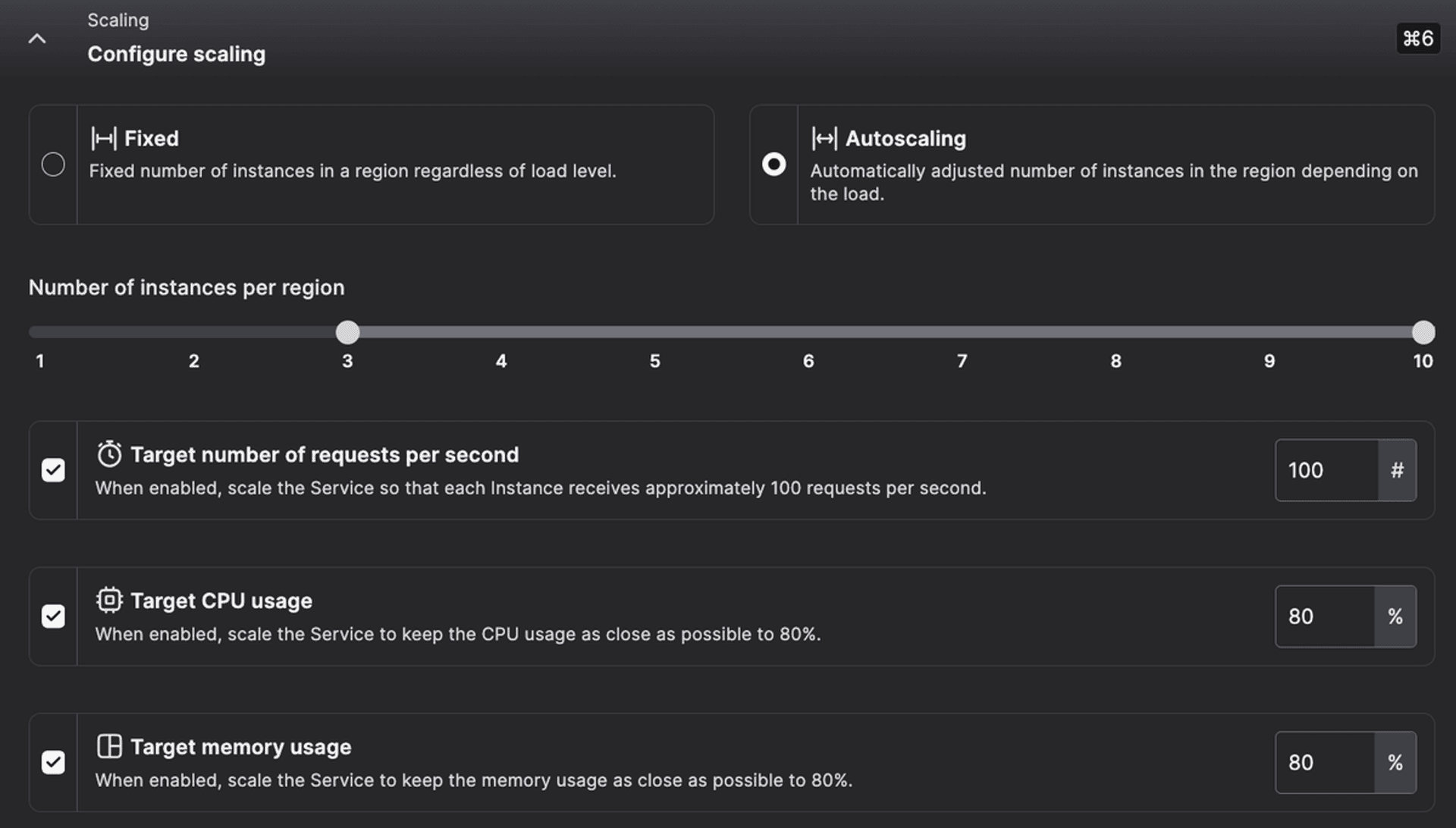Click the ⌘6 keyboard shortcut badge
The width and height of the screenshot is (1456, 828).
pos(1417,39)
